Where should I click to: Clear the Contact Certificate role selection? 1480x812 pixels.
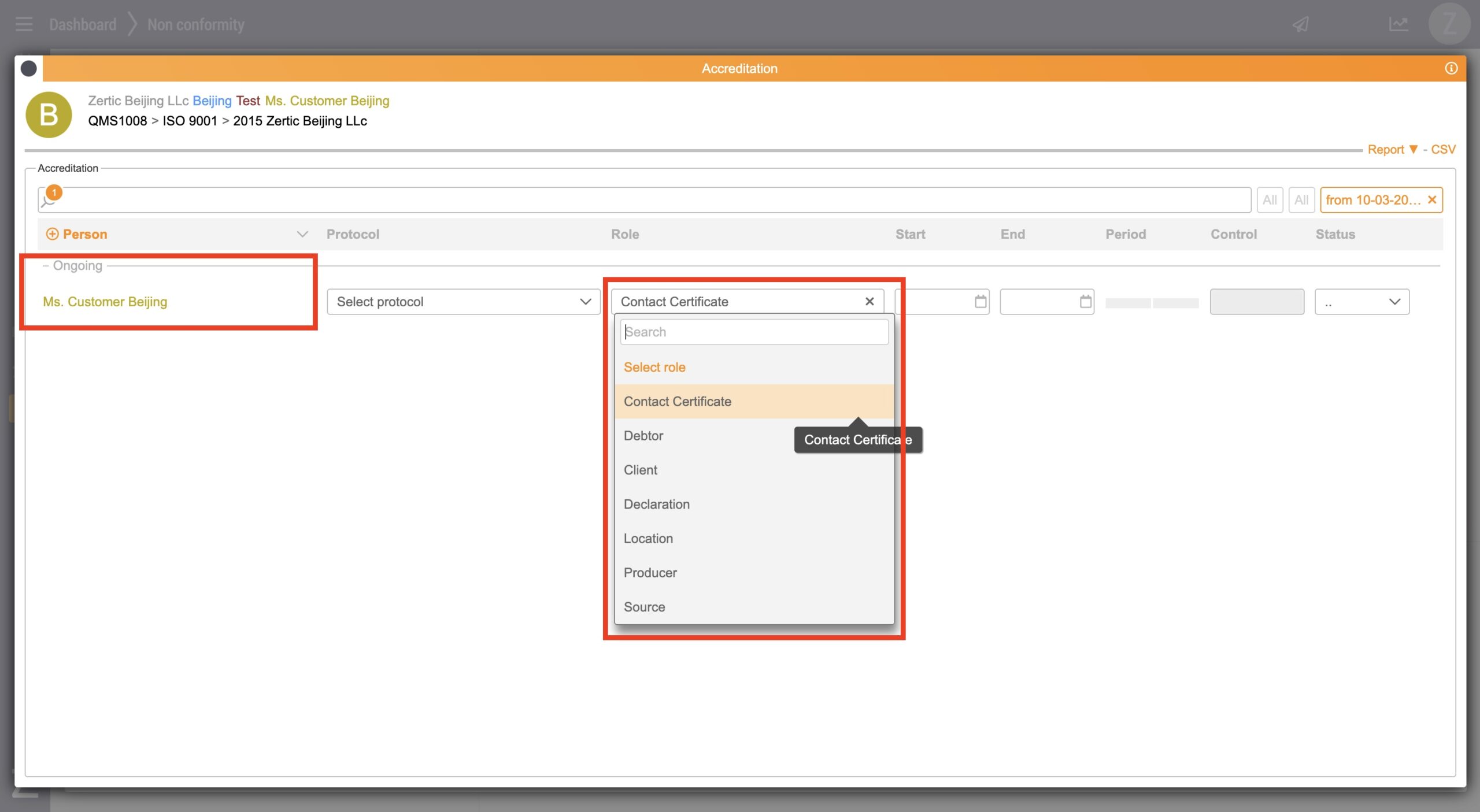(869, 302)
